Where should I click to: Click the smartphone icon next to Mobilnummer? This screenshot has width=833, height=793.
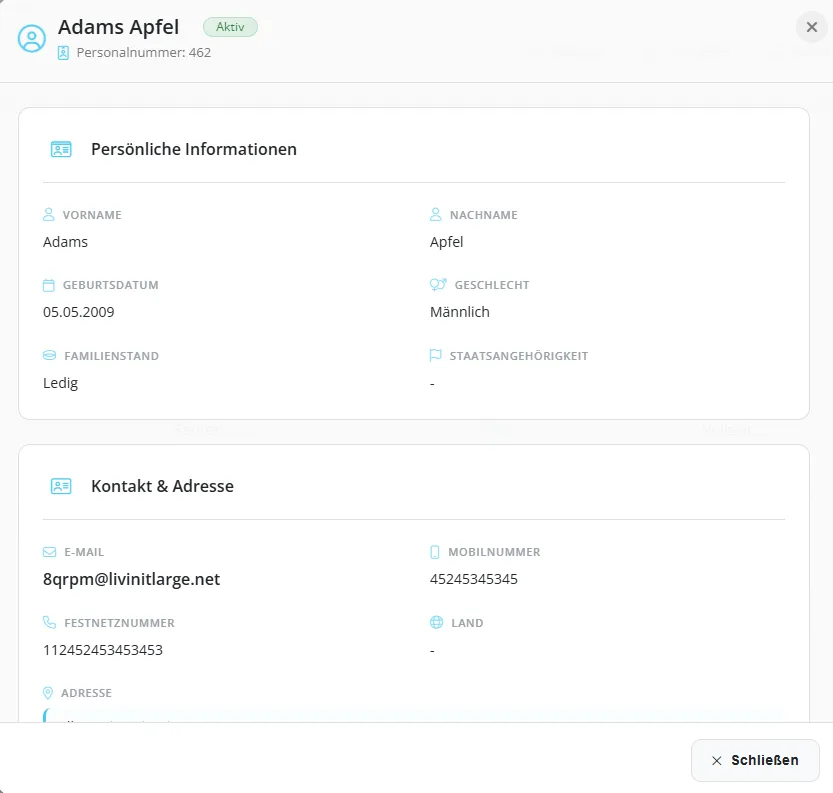(435, 552)
